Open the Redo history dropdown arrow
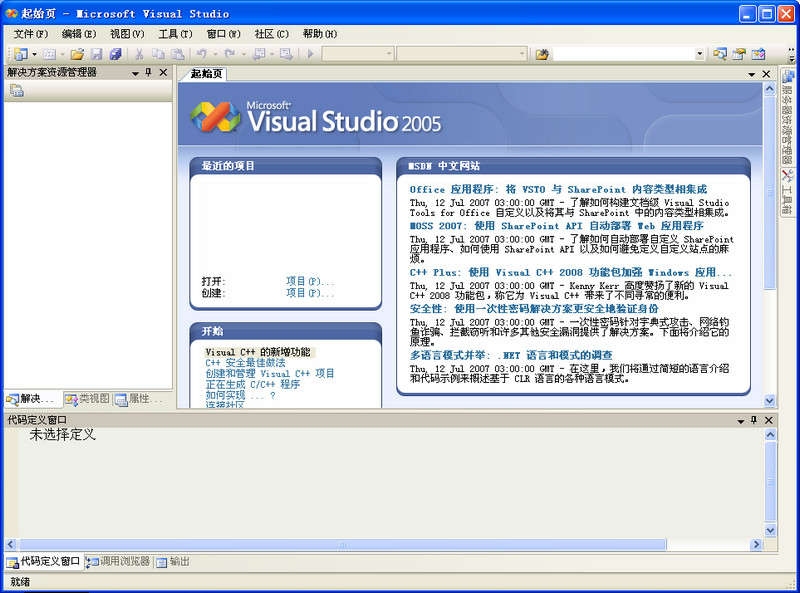The height and width of the screenshot is (593, 800). coord(243,54)
